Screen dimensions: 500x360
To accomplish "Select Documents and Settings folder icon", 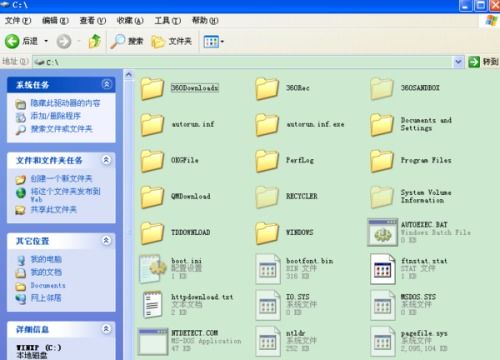I will click(x=382, y=124).
